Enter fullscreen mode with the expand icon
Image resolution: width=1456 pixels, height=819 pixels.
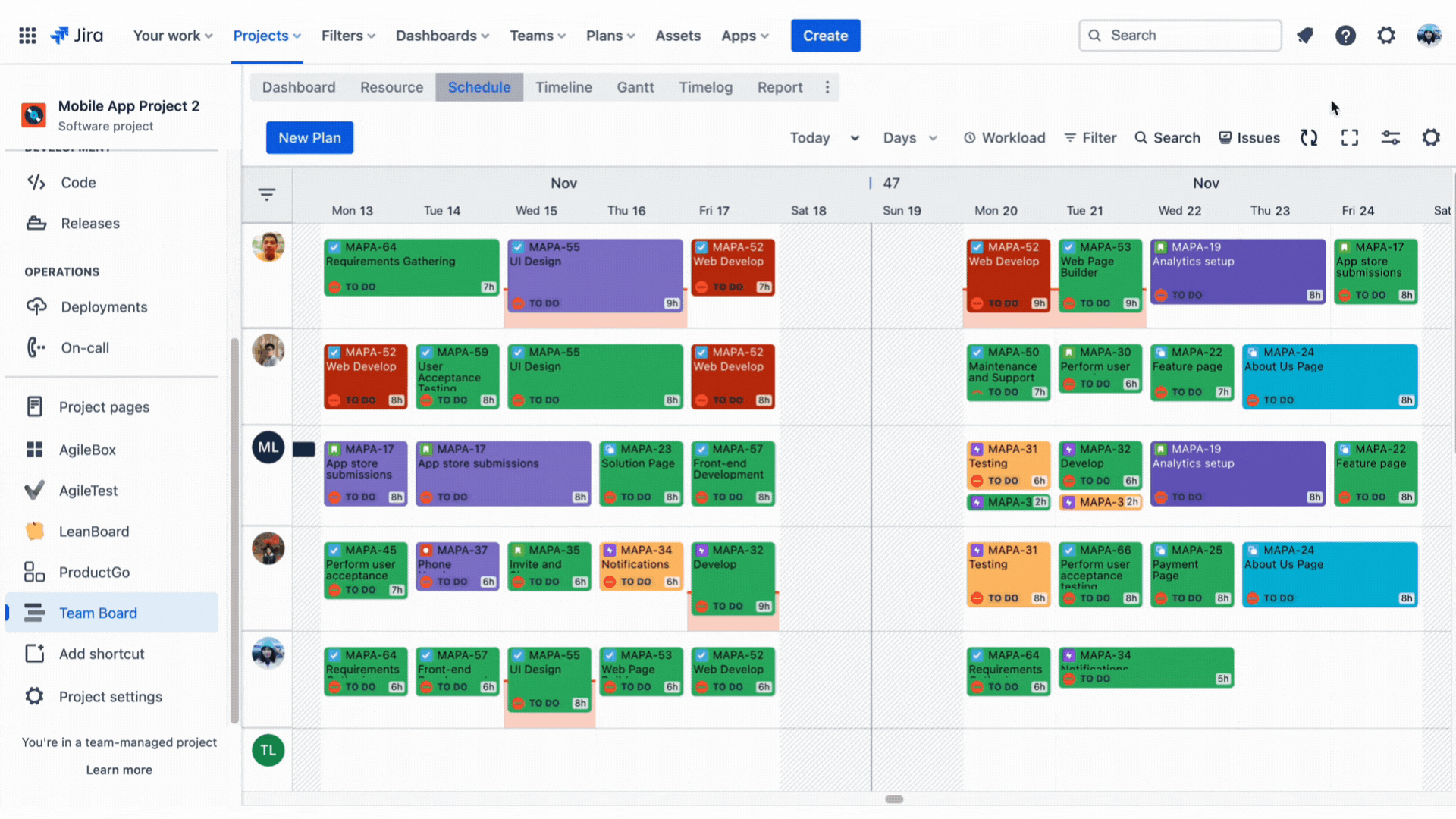tap(1350, 138)
